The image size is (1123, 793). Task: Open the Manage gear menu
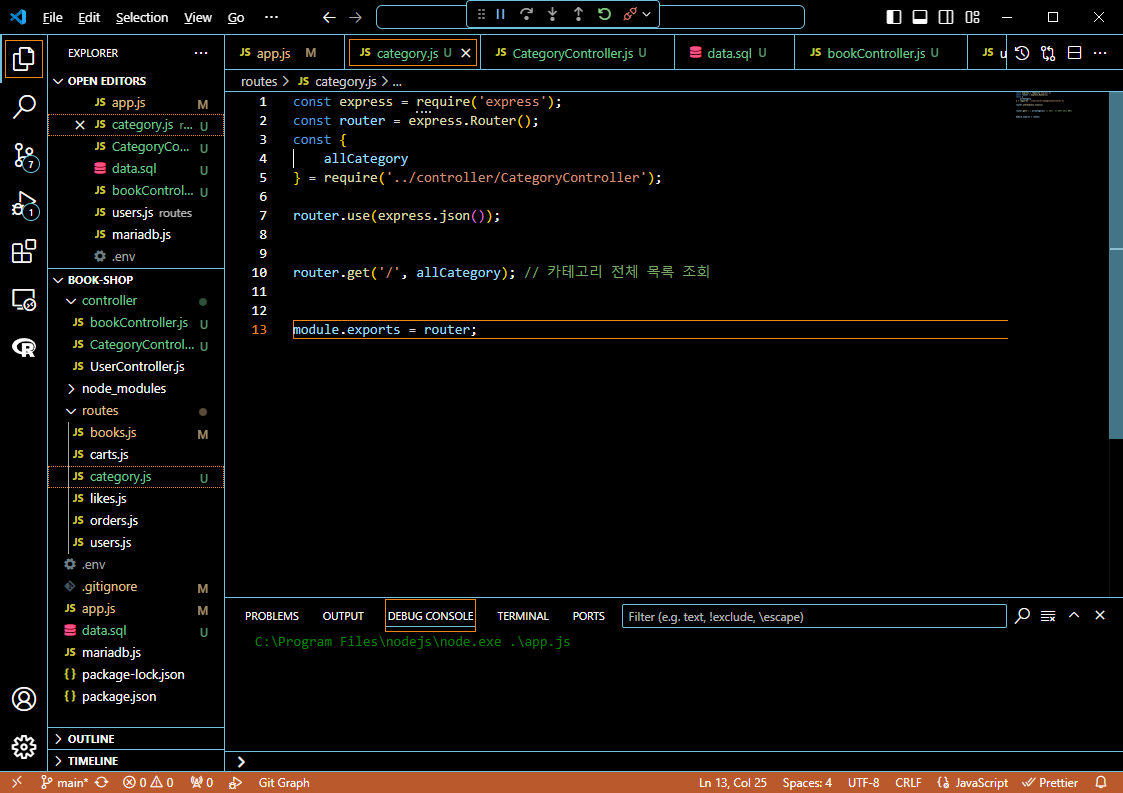(x=24, y=746)
